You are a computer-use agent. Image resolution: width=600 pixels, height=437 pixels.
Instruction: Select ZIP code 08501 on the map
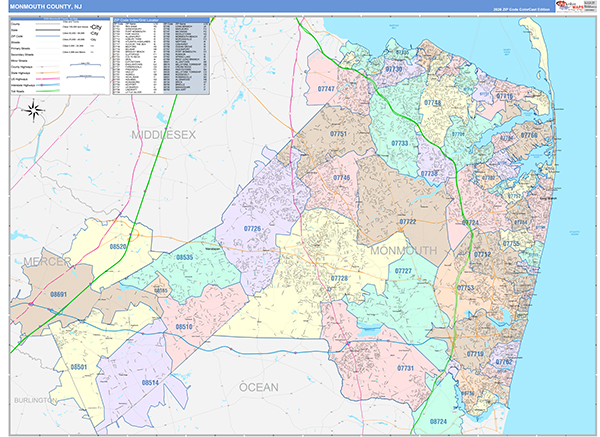[x=78, y=367]
